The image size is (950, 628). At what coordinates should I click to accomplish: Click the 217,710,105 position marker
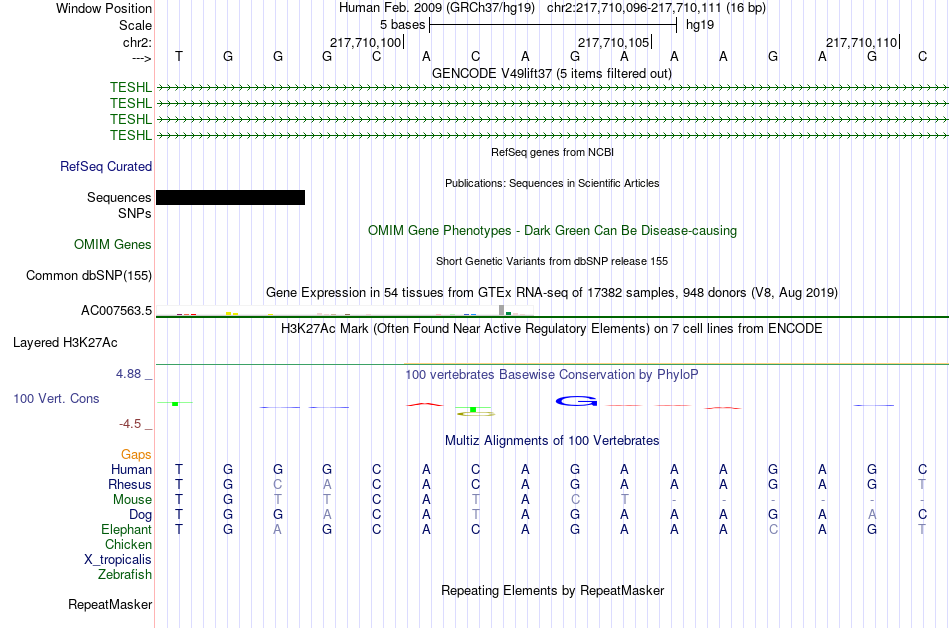[x=613, y=42]
